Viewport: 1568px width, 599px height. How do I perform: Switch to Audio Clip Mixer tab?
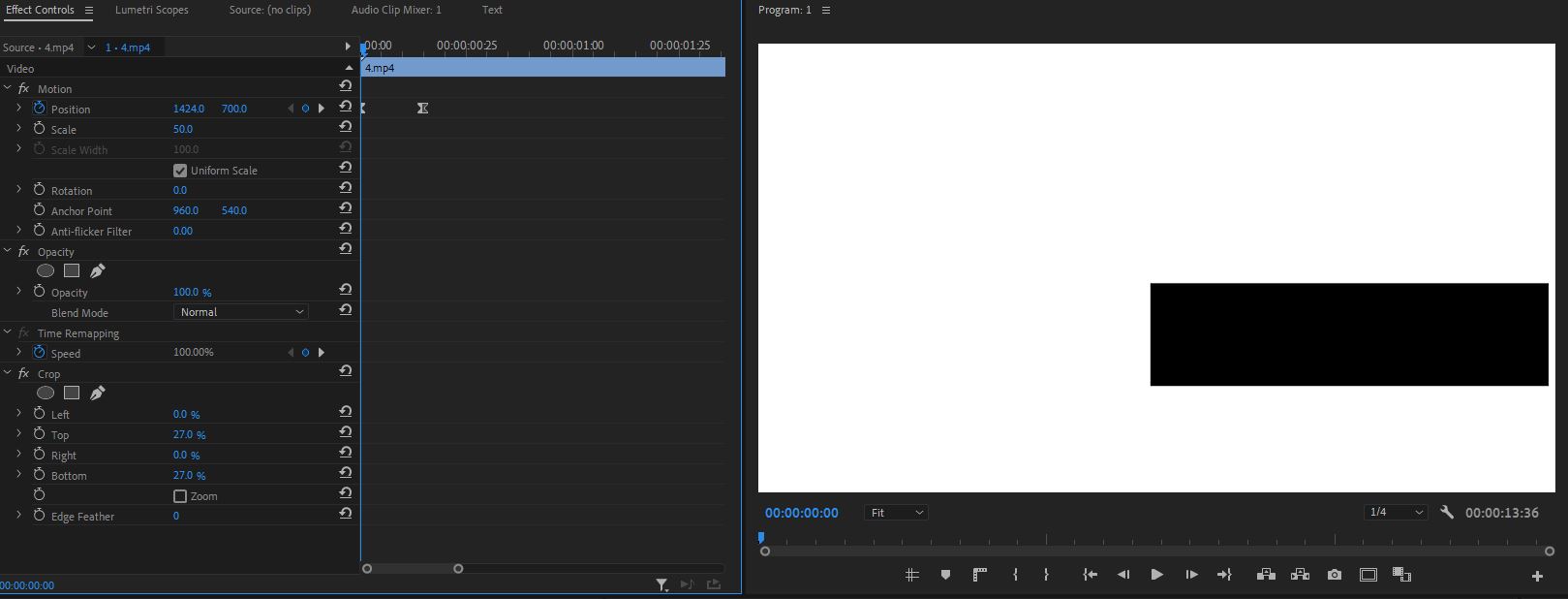pos(396,10)
